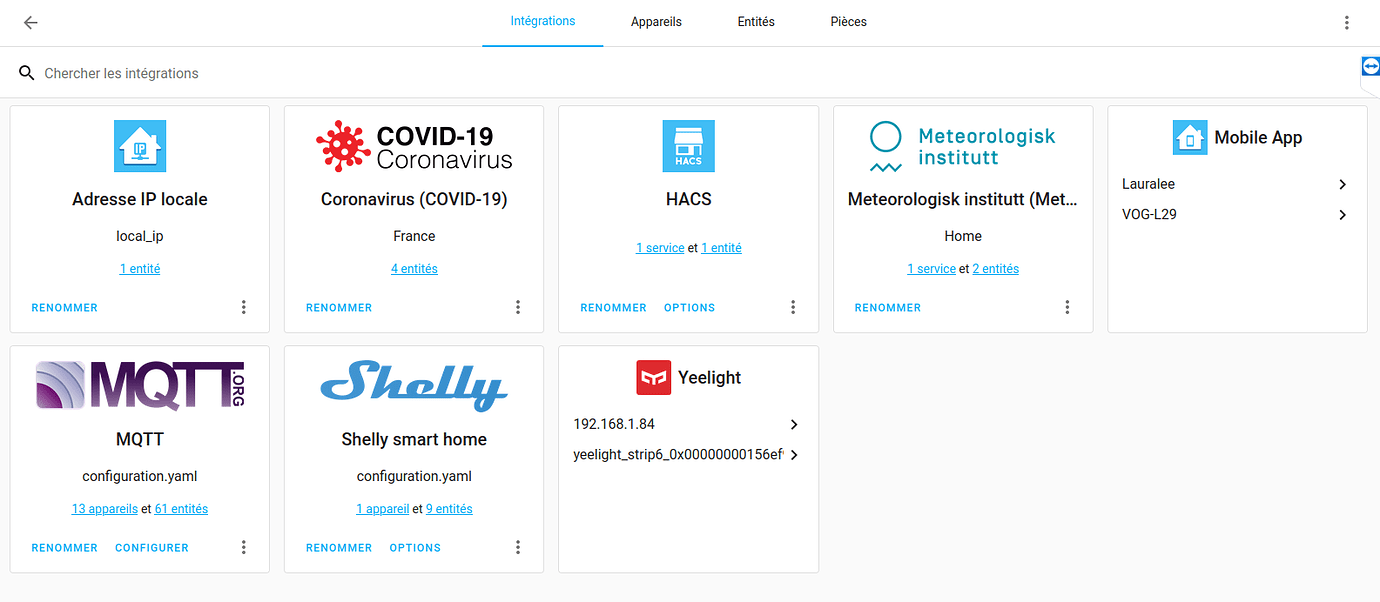Click RENOMMER on the Coronavirus card
Image resolution: width=1380 pixels, height=602 pixels.
pyautogui.click(x=339, y=308)
